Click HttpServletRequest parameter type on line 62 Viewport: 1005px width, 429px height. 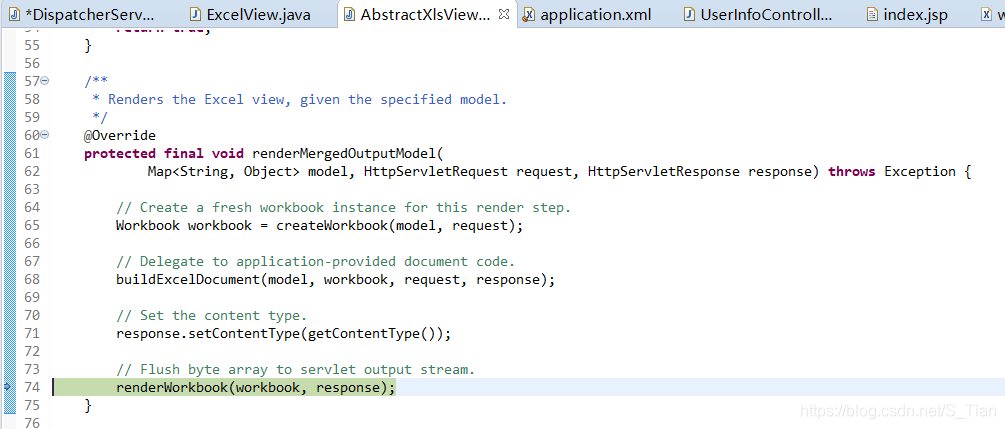(435, 171)
